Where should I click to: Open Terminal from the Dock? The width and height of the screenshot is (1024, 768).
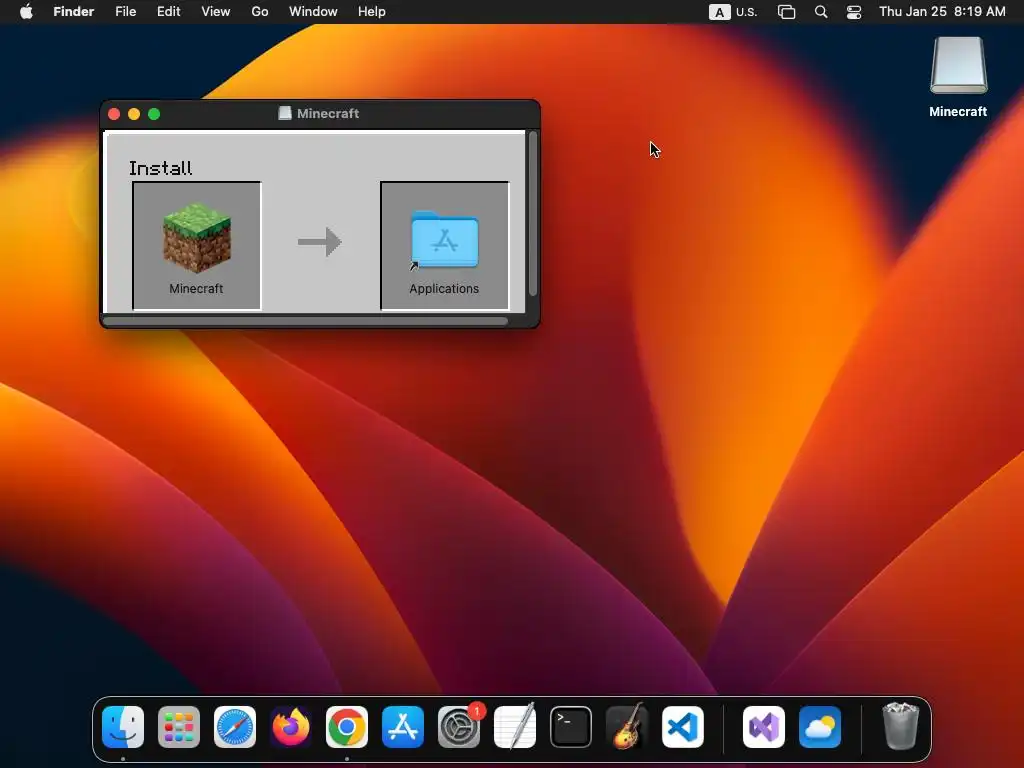[x=571, y=727]
